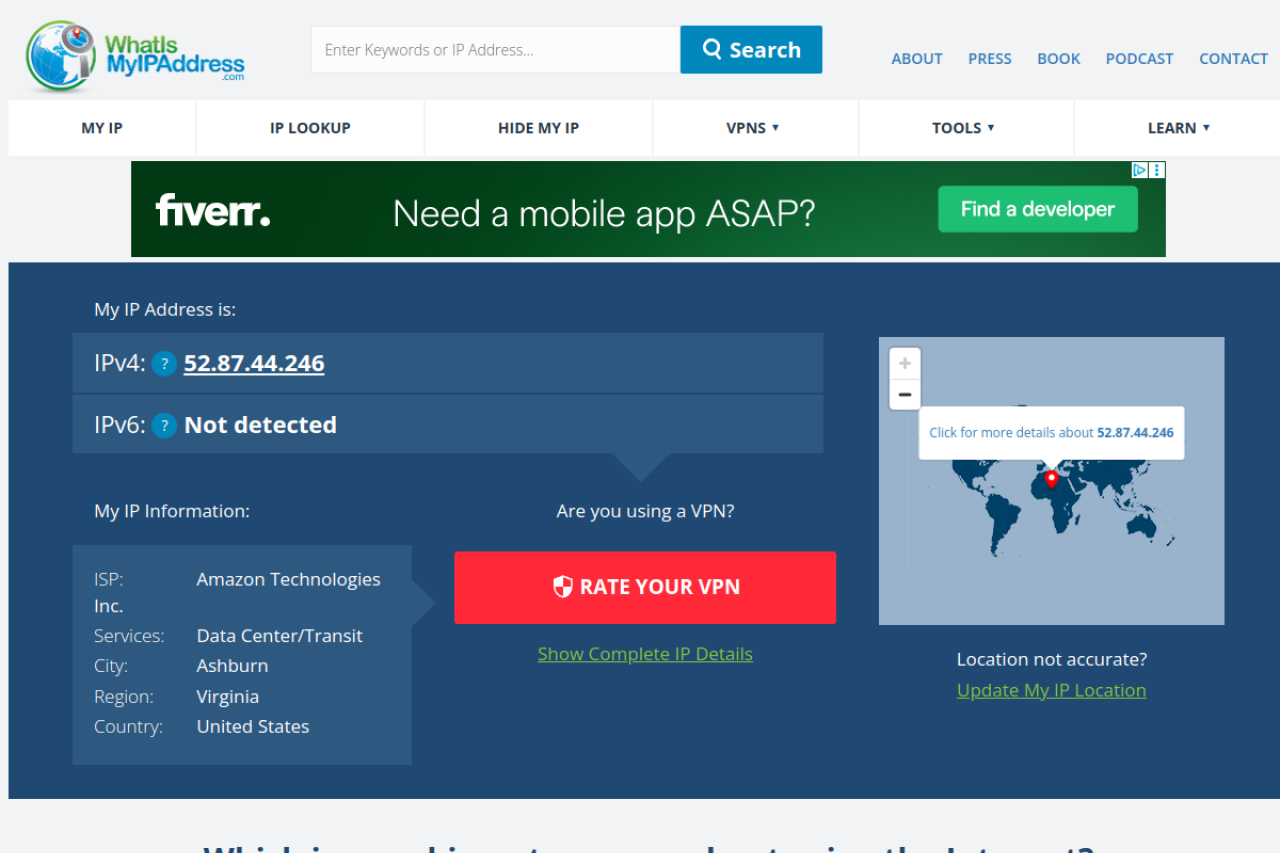
Task: Focus the keywords or IP address search field
Action: point(495,50)
